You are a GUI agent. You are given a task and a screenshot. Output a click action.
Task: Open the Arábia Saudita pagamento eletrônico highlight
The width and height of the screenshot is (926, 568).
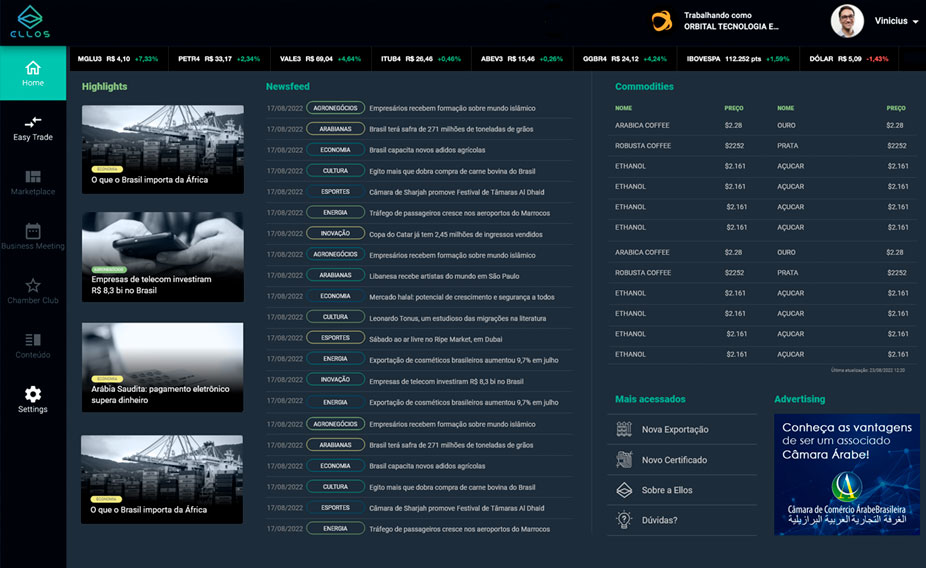pyautogui.click(x=162, y=367)
